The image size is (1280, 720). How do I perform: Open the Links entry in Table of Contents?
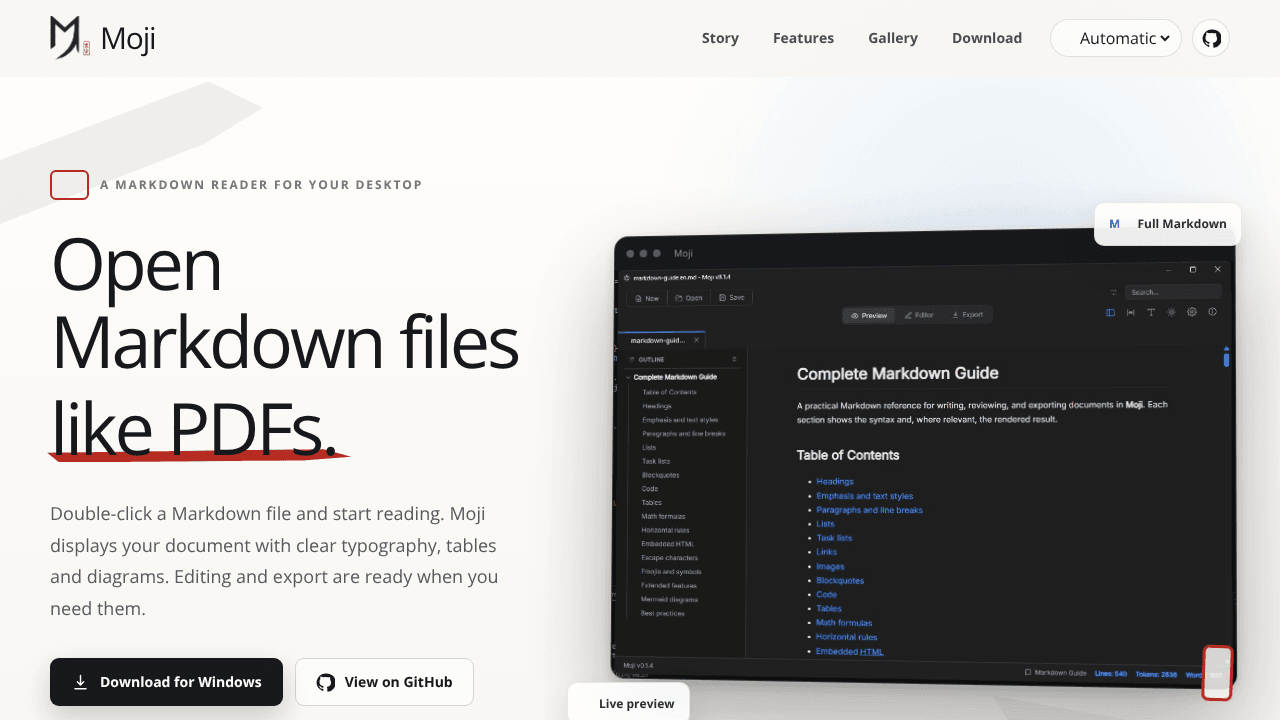tap(826, 552)
